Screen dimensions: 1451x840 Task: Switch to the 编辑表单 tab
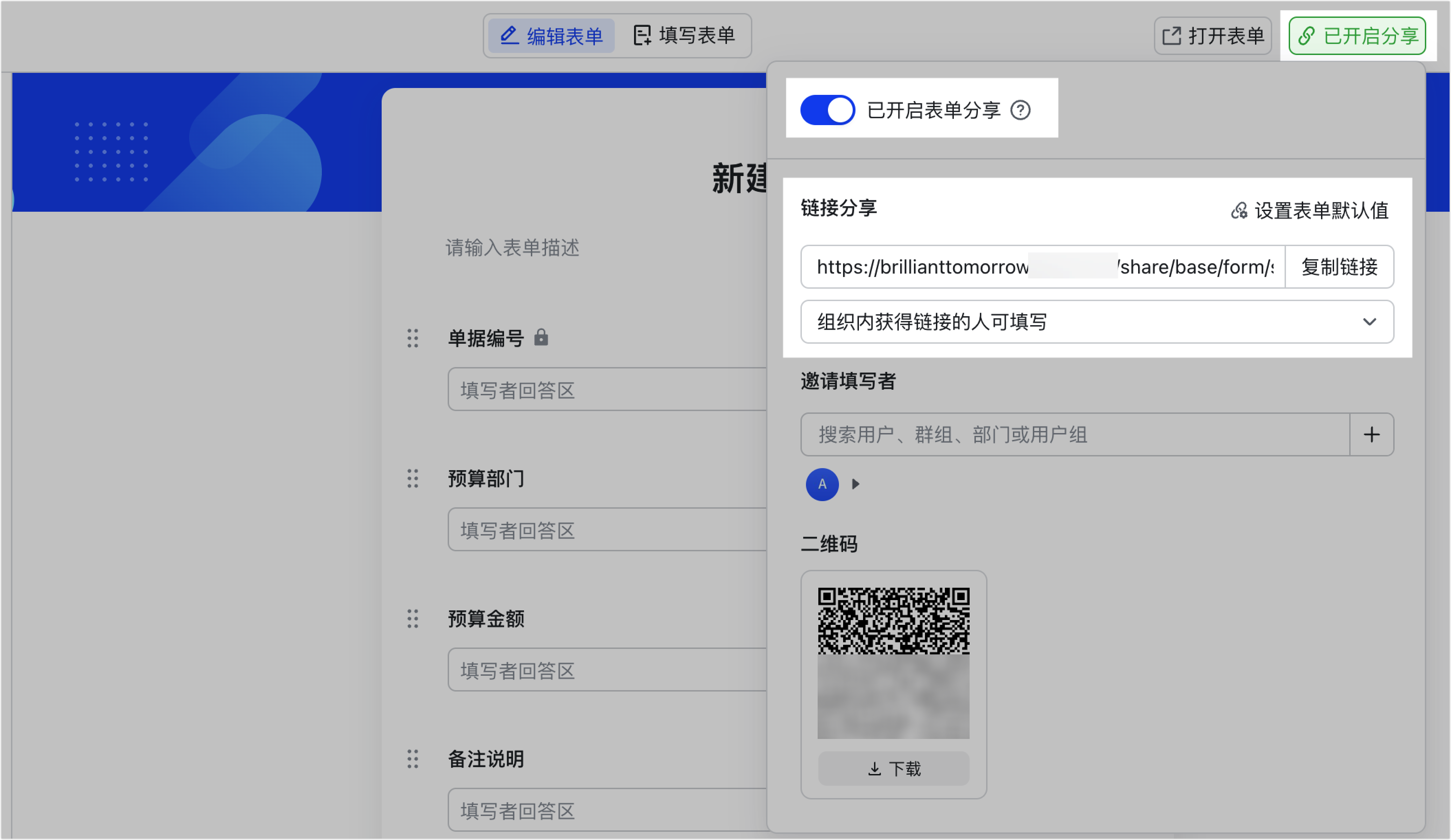(x=552, y=36)
